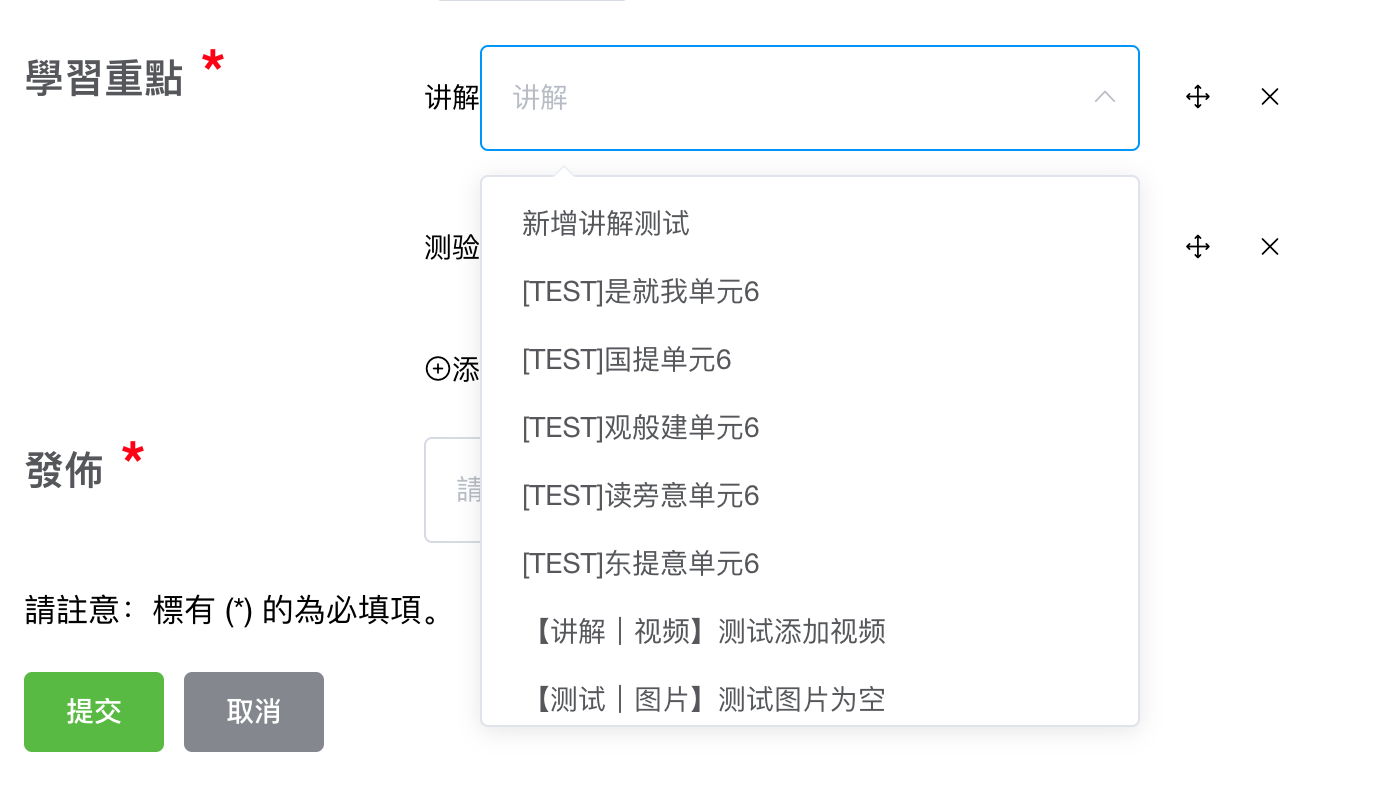Remove the 讲解 row with its X icon
Screen dimensions: 1400x788
[1270, 97]
